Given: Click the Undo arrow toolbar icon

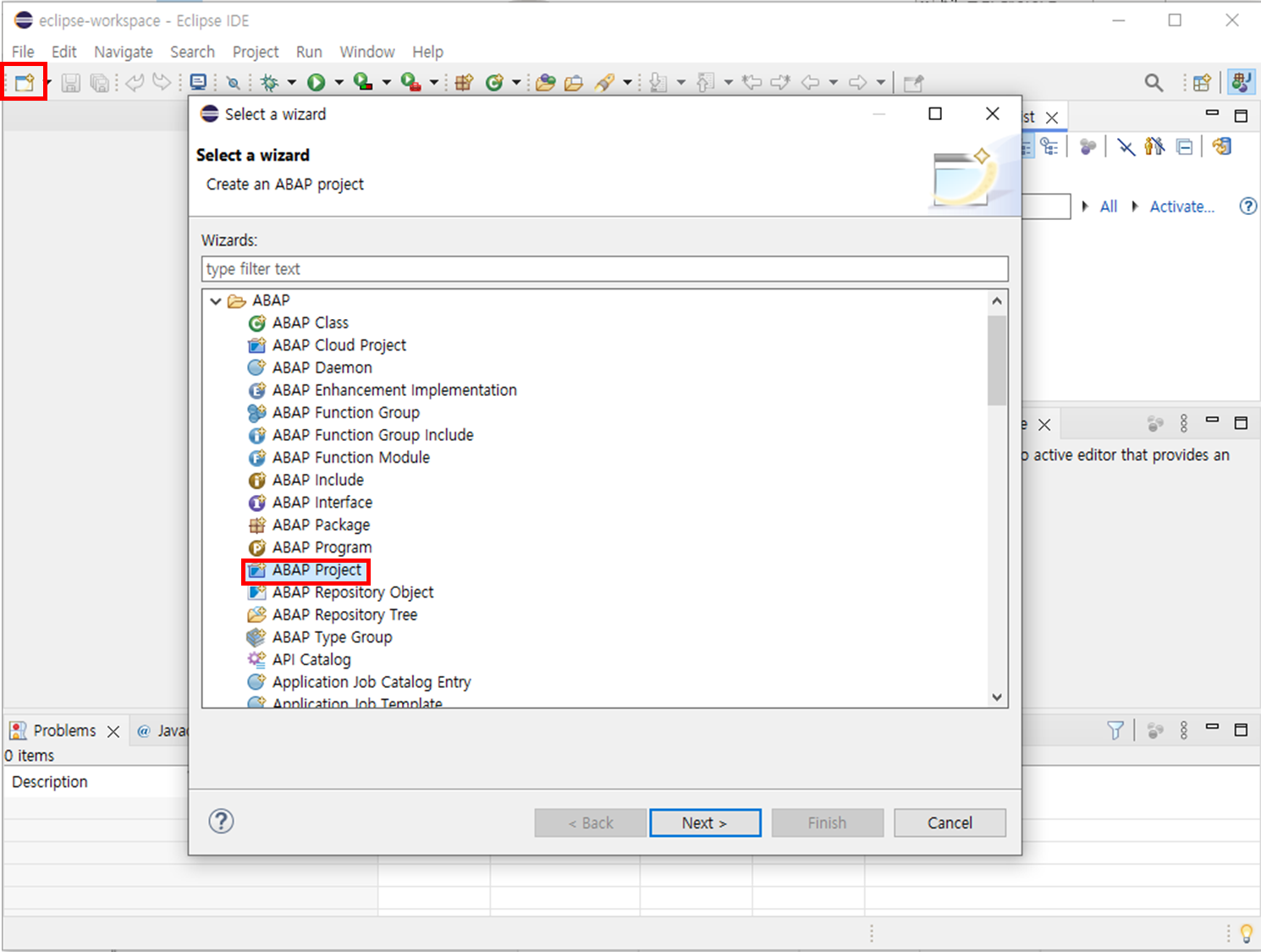Looking at the screenshot, I should [135, 82].
